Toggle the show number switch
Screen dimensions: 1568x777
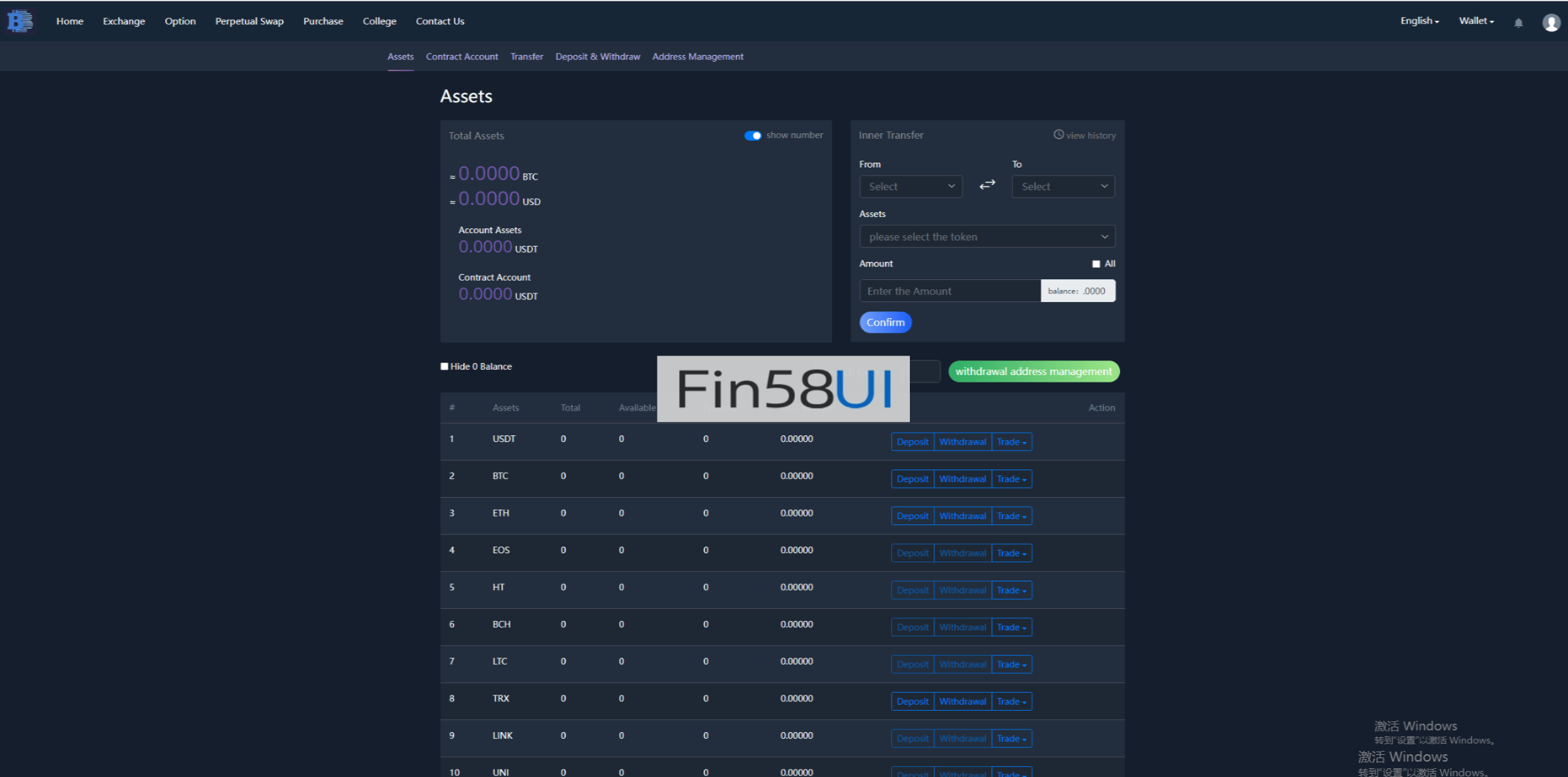[753, 135]
